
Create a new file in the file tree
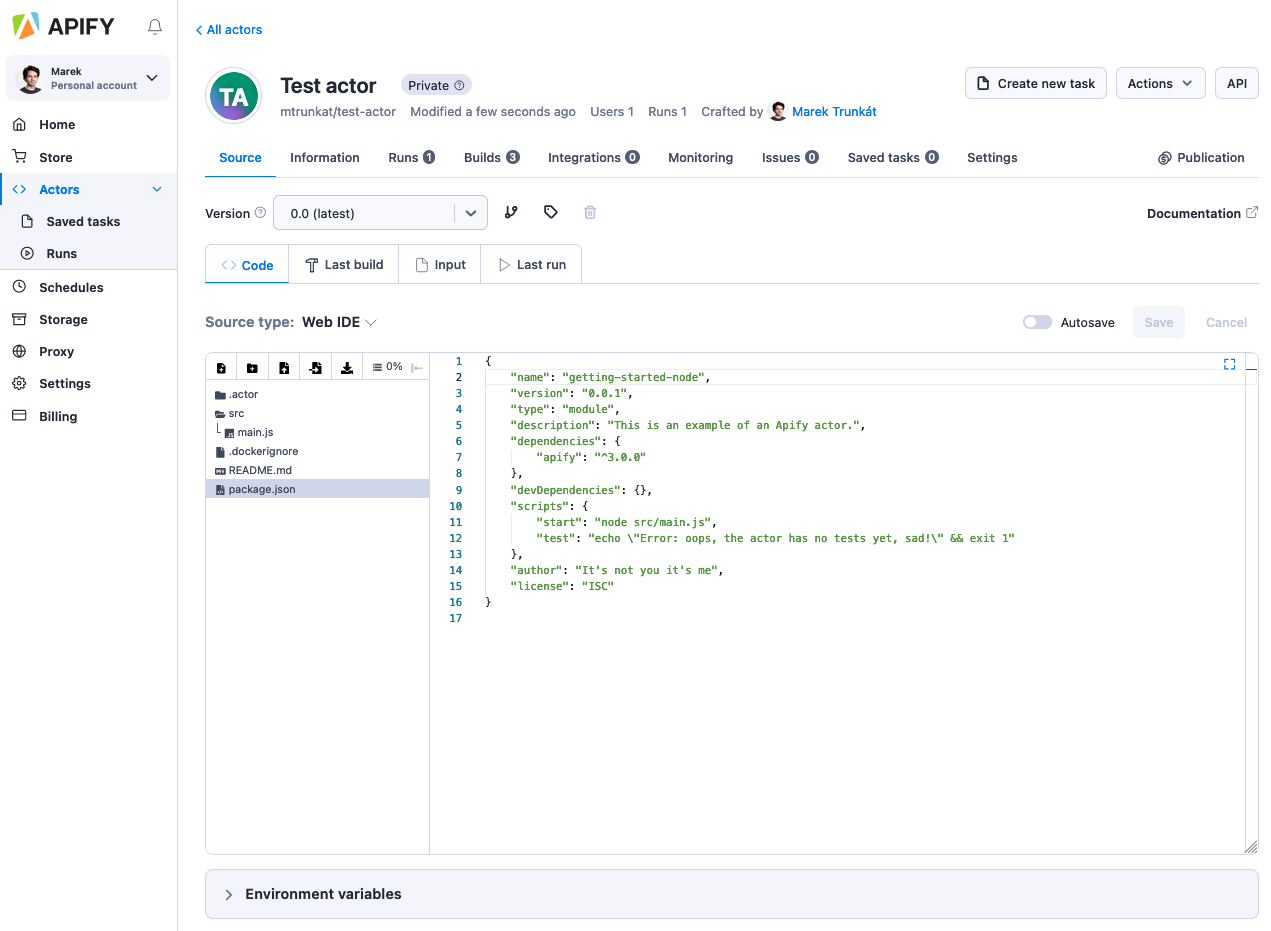tap(221, 366)
